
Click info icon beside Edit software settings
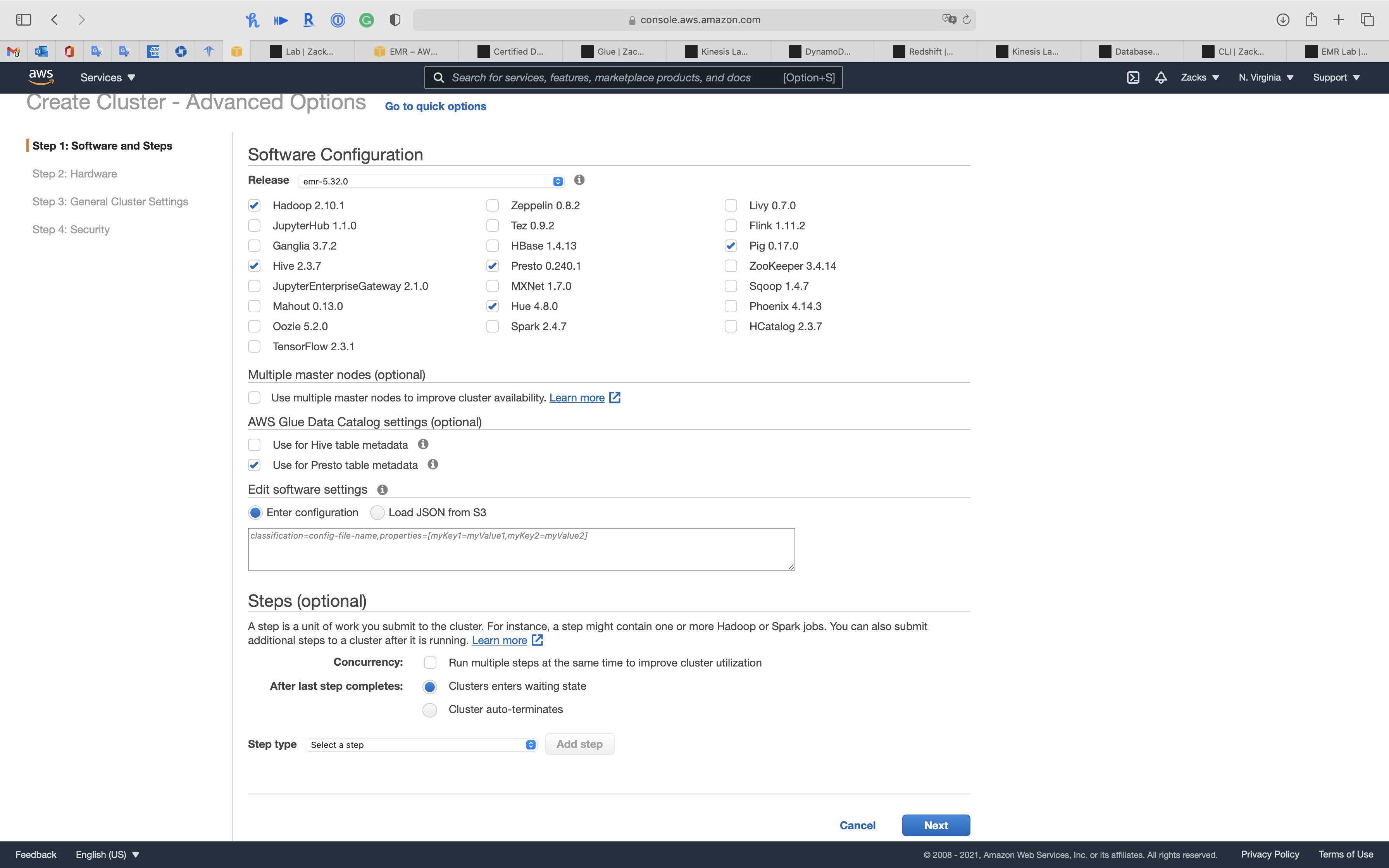[x=382, y=490]
